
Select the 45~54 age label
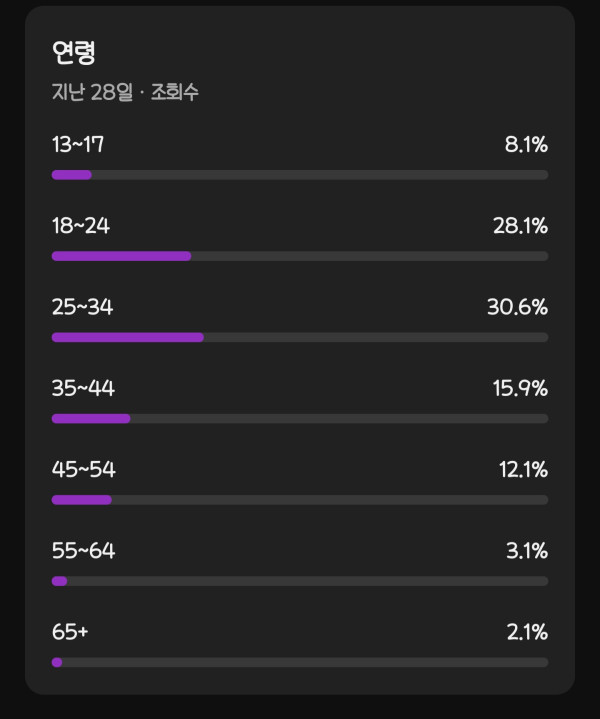coord(83,469)
